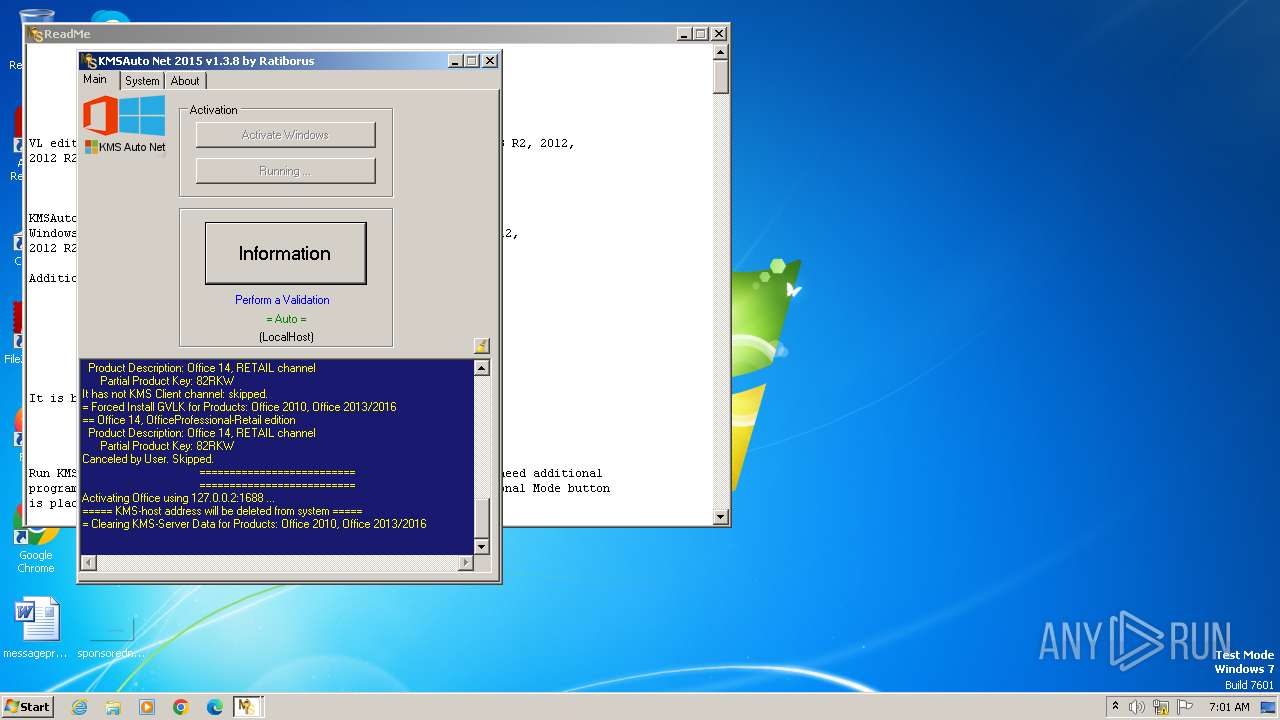Click the Activate Windows button
This screenshot has height=720, width=1280.
point(286,135)
